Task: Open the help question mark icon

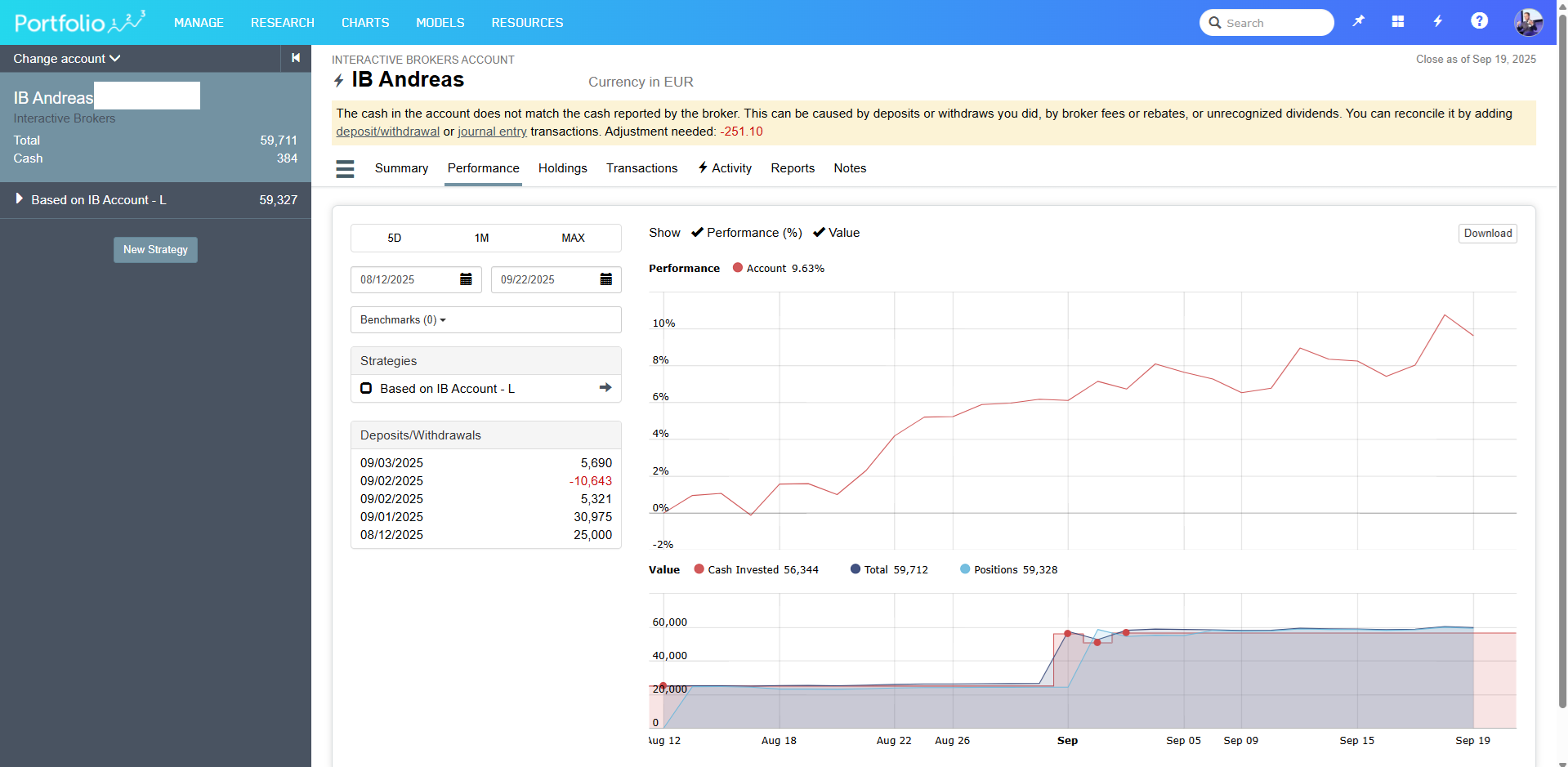Action: 1479,21
